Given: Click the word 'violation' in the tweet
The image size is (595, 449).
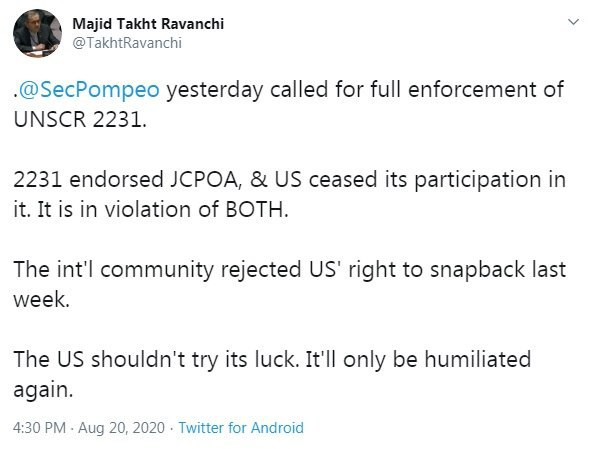Looking at the screenshot, I should point(148,209).
